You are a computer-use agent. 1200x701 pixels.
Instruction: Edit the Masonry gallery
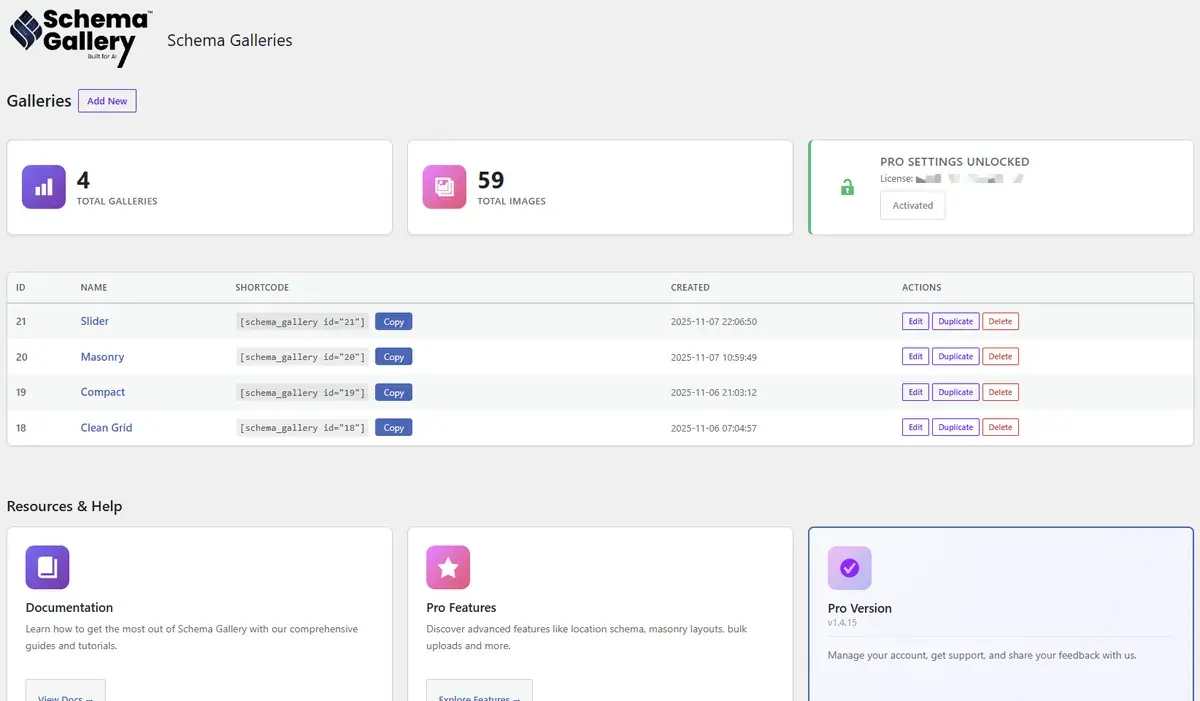pyautogui.click(x=915, y=356)
